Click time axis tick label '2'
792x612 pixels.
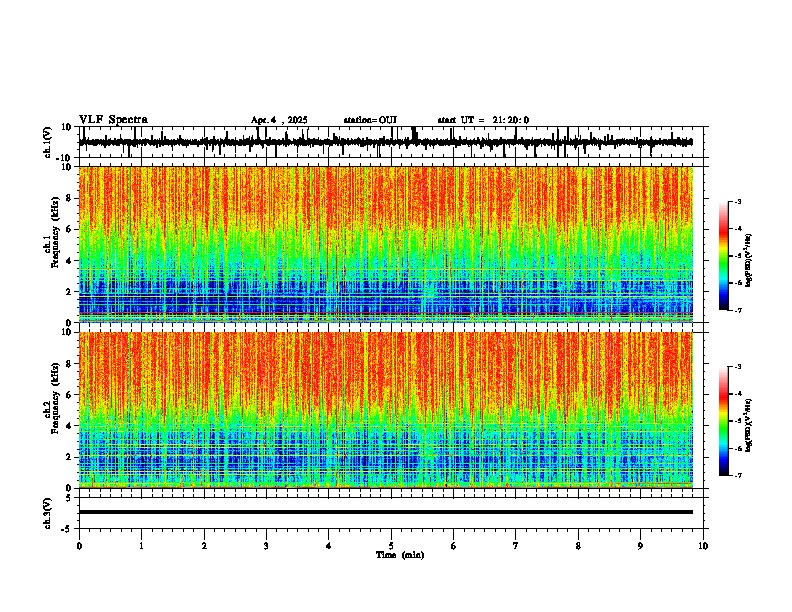click(204, 546)
